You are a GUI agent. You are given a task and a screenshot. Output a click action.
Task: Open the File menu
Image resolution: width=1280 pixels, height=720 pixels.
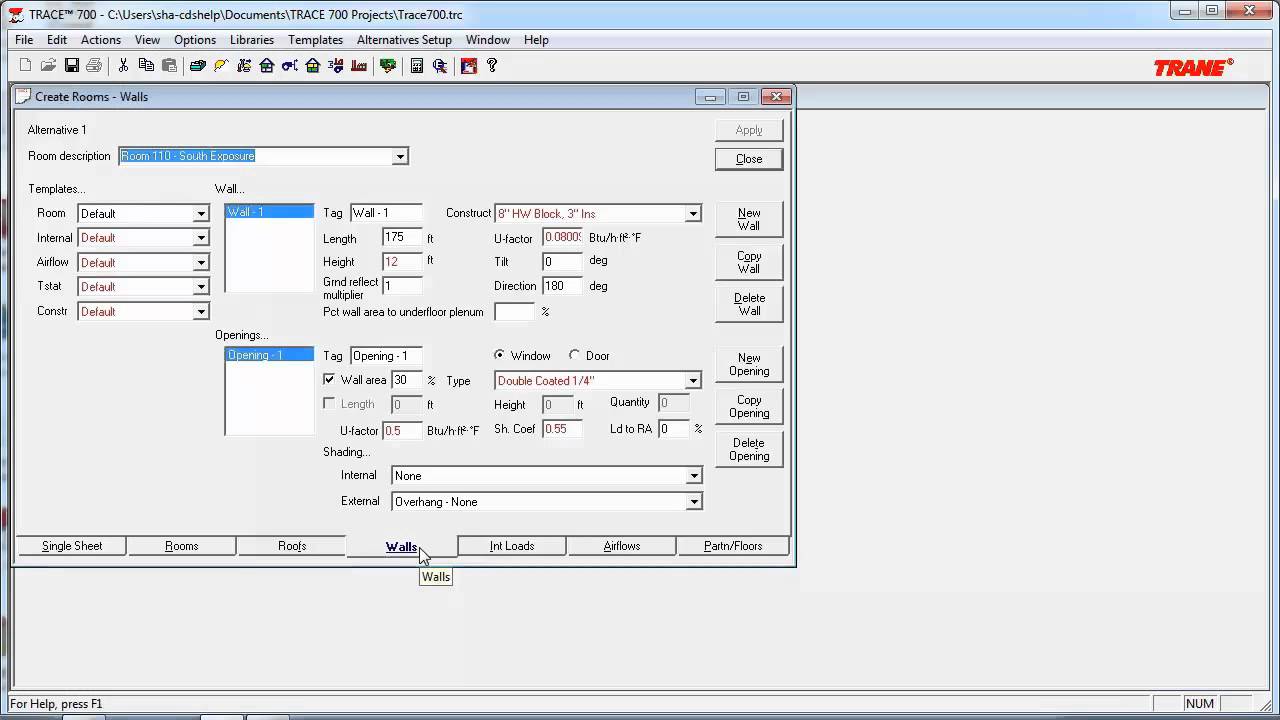click(x=24, y=40)
